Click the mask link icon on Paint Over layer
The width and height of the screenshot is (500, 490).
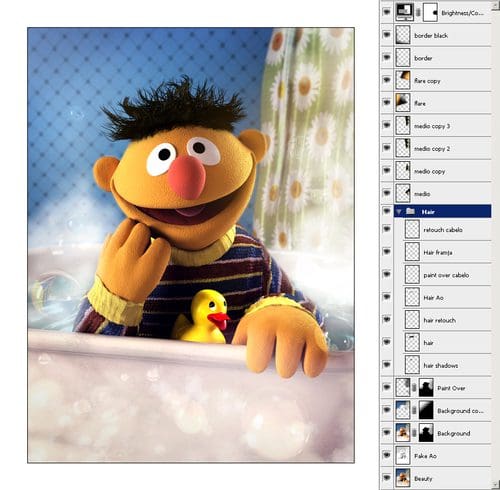click(x=414, y=388)
